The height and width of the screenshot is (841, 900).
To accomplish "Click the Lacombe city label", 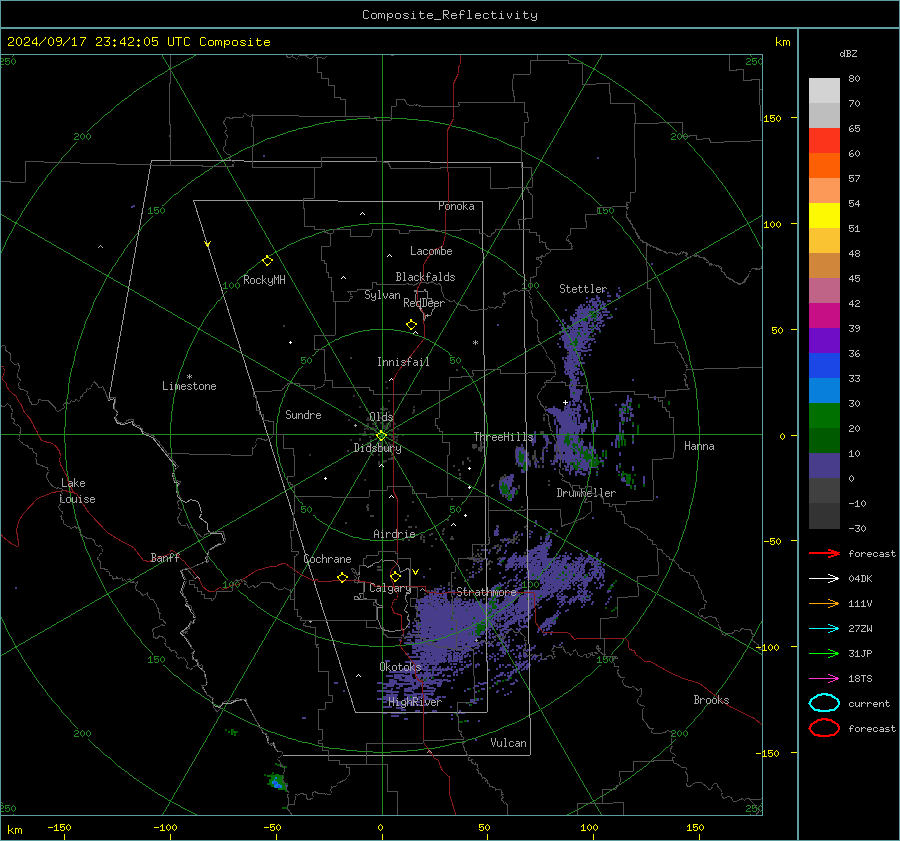I will [431, 251].
